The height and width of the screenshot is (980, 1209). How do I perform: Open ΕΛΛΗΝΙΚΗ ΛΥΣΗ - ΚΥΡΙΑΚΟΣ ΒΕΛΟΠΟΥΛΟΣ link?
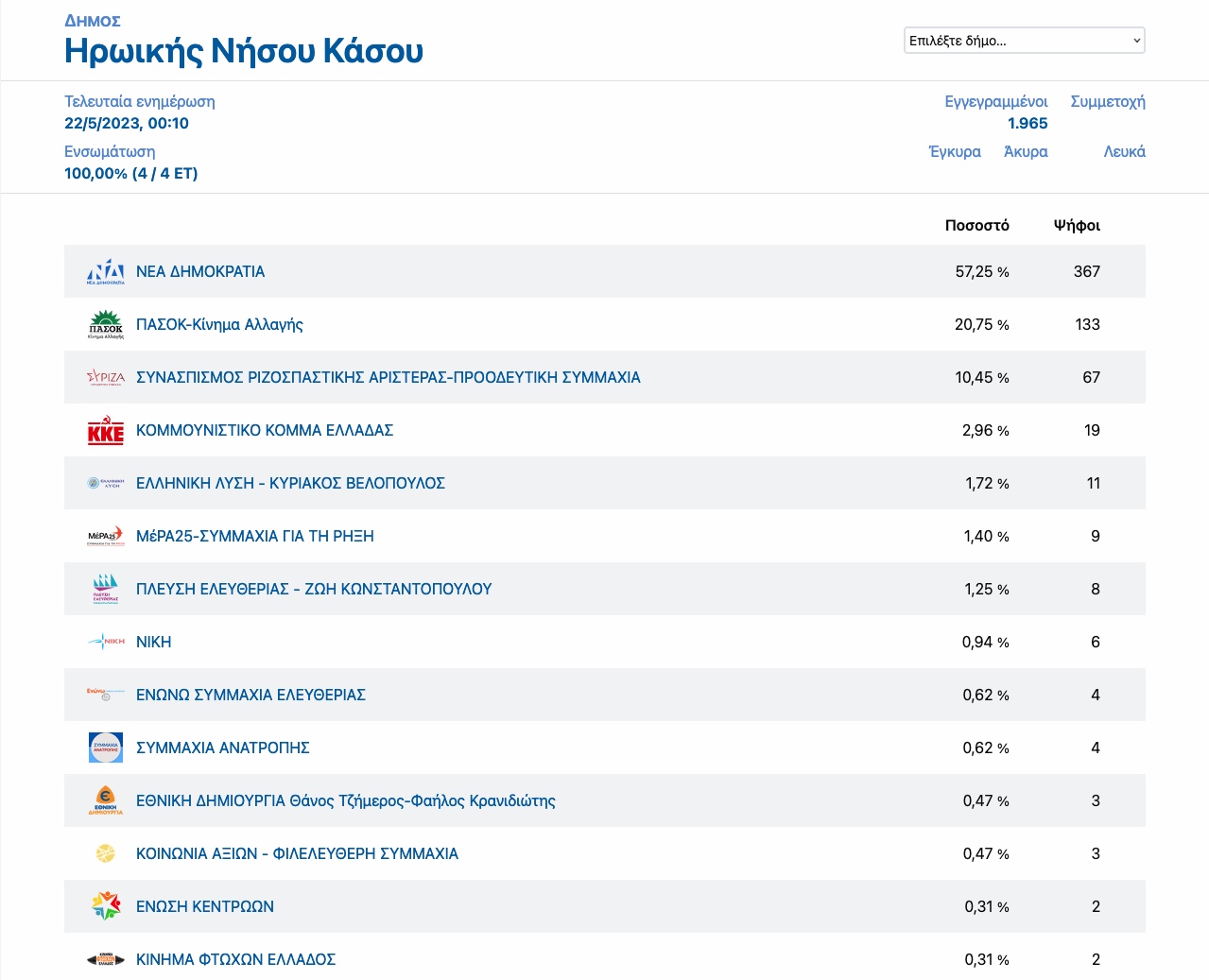click(x=290, y=483)
